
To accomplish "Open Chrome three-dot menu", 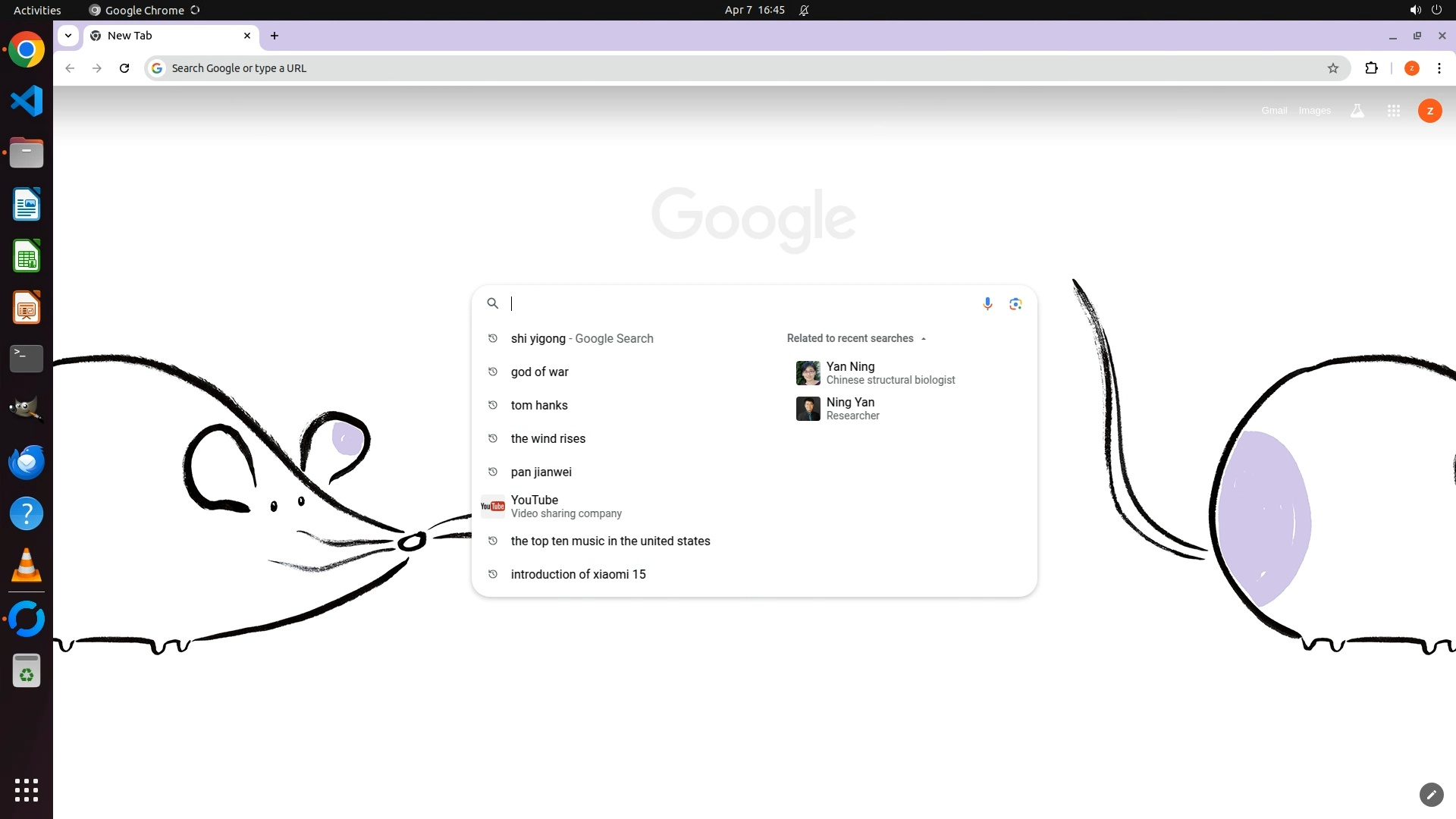I will click(x=1439, y=68).
